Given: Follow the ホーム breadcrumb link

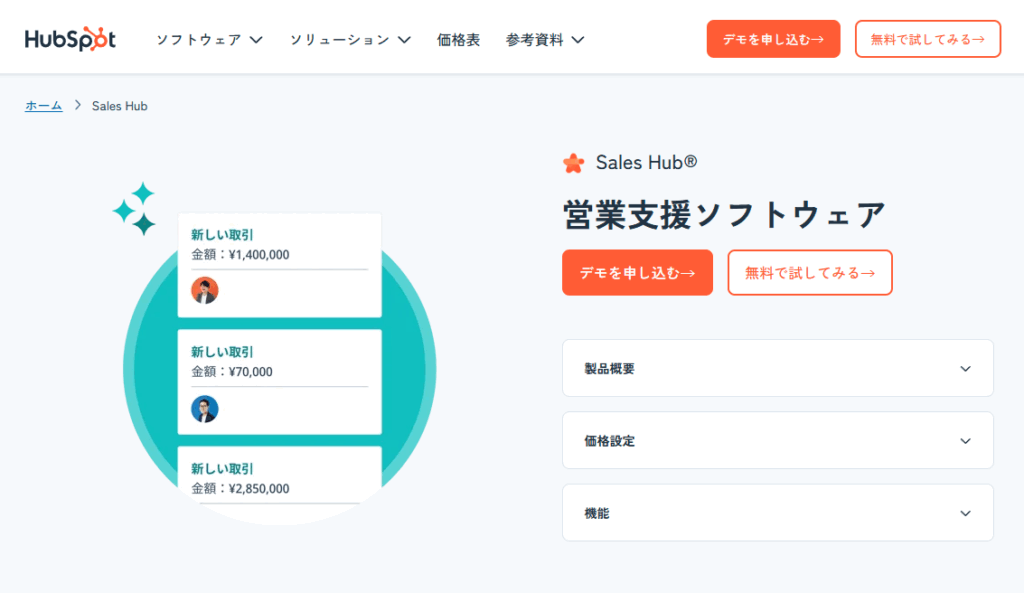Looking at the screenshot, I should [44, 106].
